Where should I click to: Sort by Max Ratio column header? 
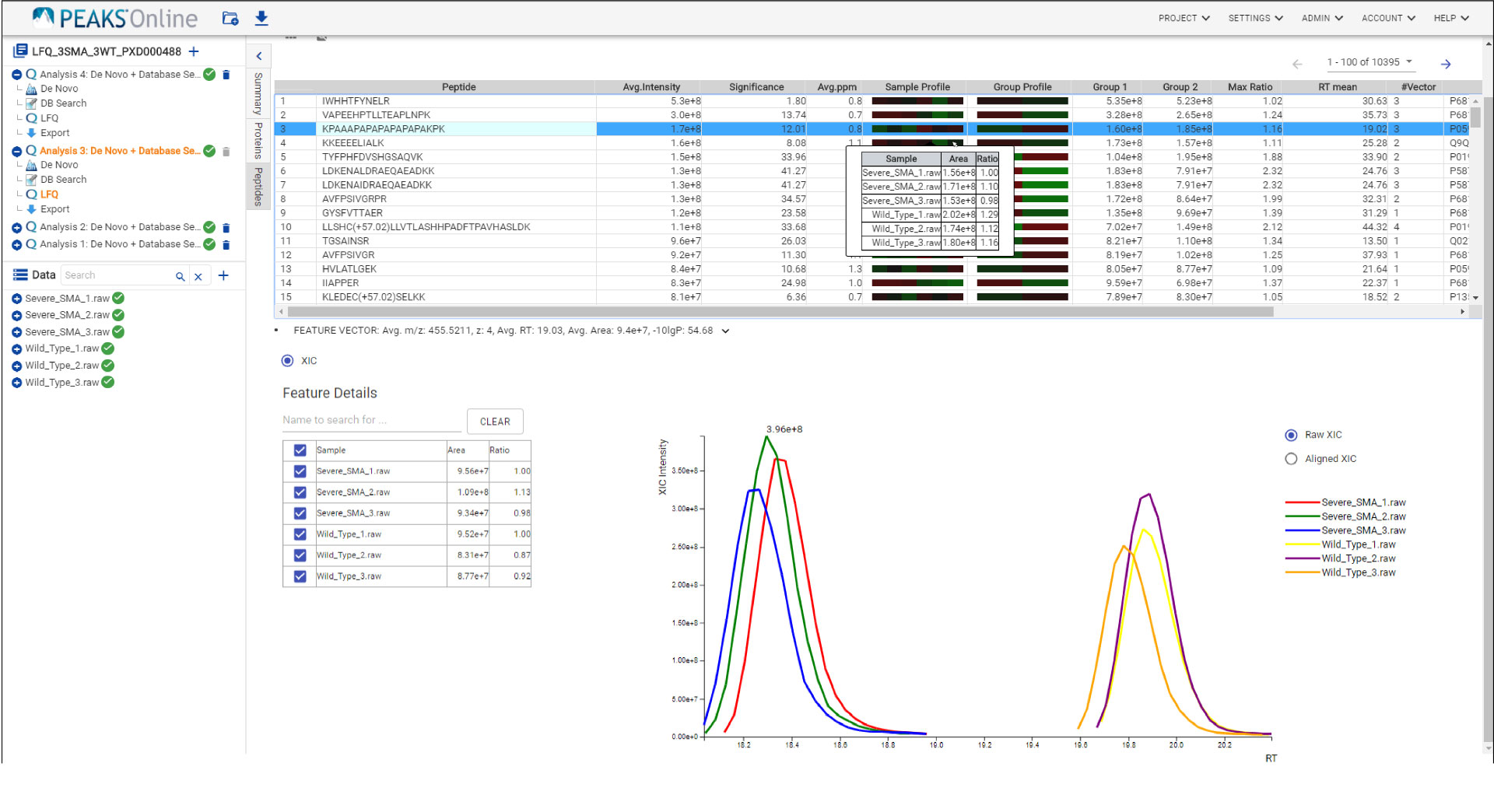1250,87
